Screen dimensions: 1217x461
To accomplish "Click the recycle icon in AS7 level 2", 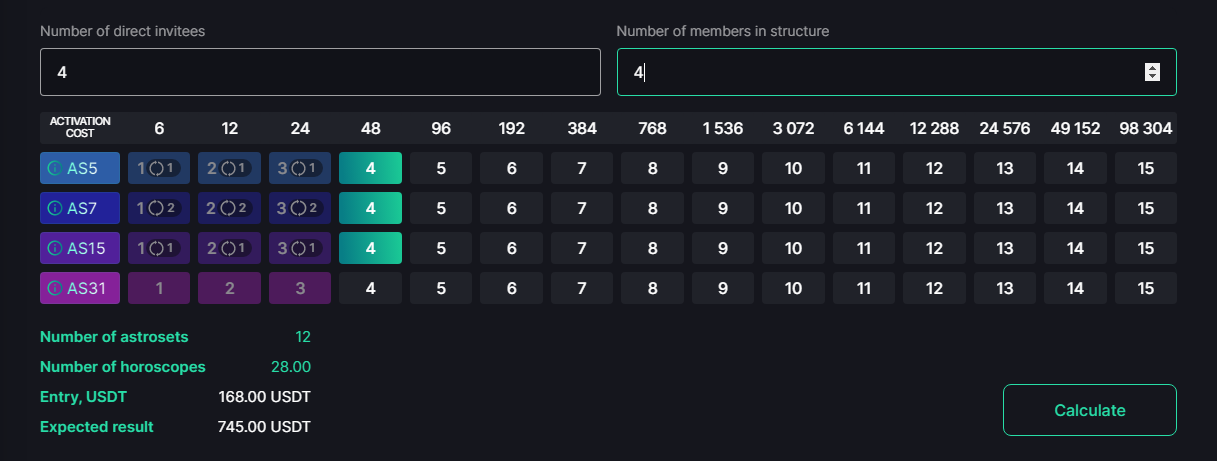I will click(228, 208).
